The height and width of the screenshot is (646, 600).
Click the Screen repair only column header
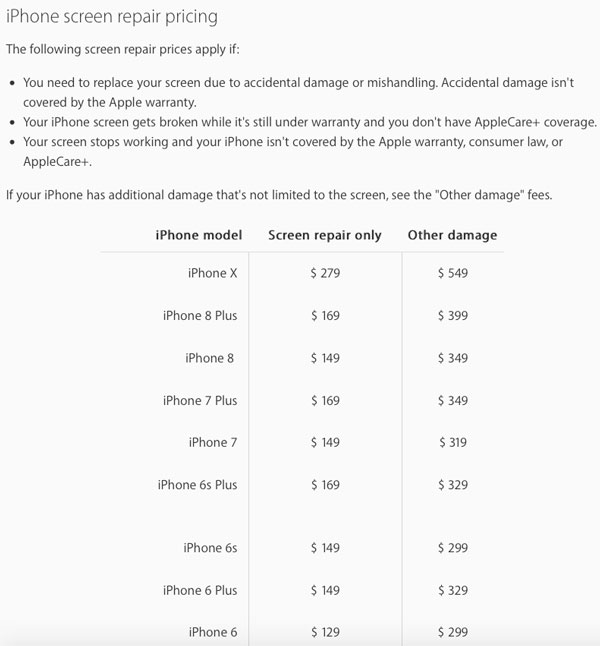pyautogui.click(x=325, y=236)
